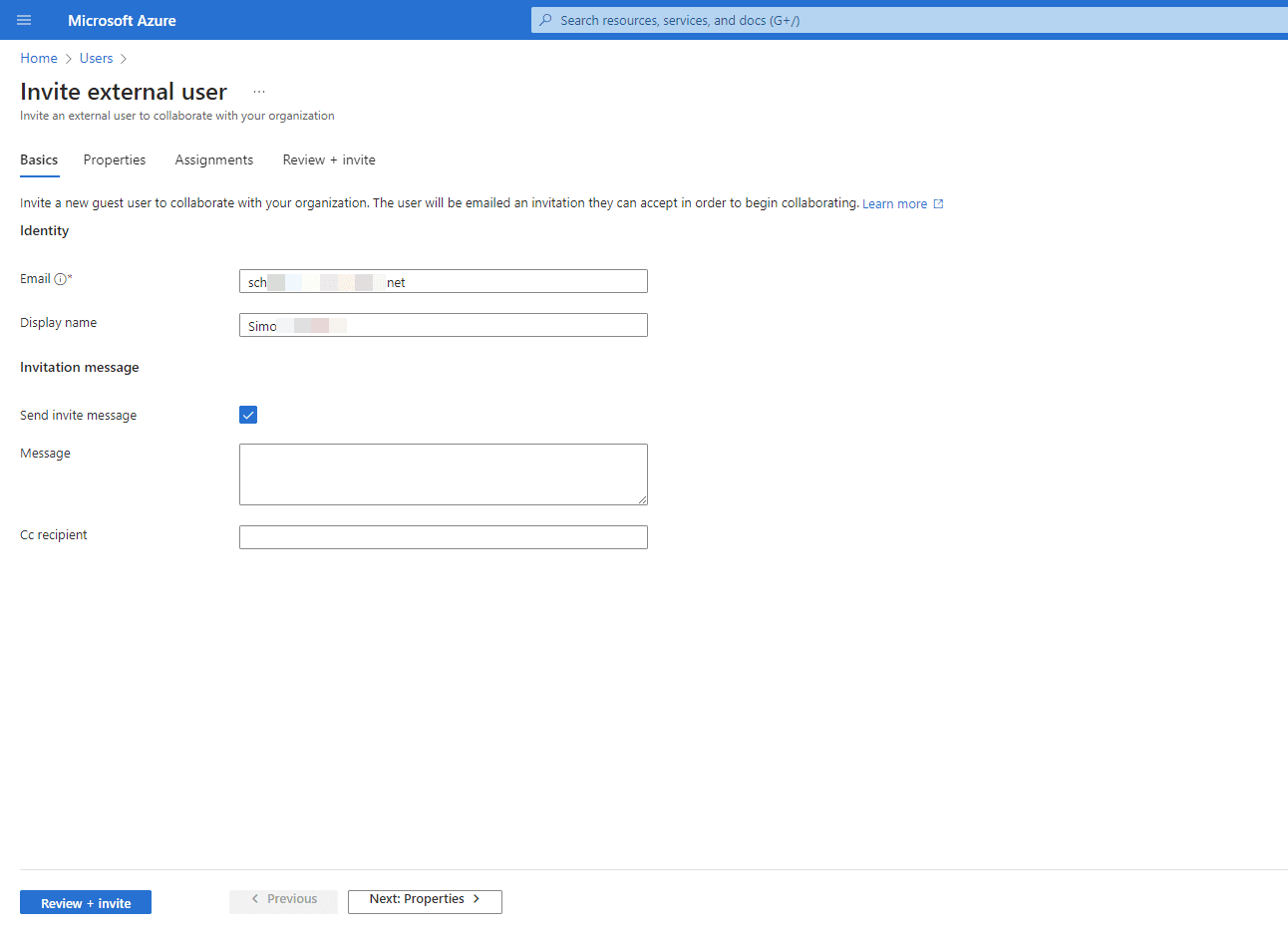Focus the Message text area
This screenshot has height=933, width=1288.
[x=443, y=474]
